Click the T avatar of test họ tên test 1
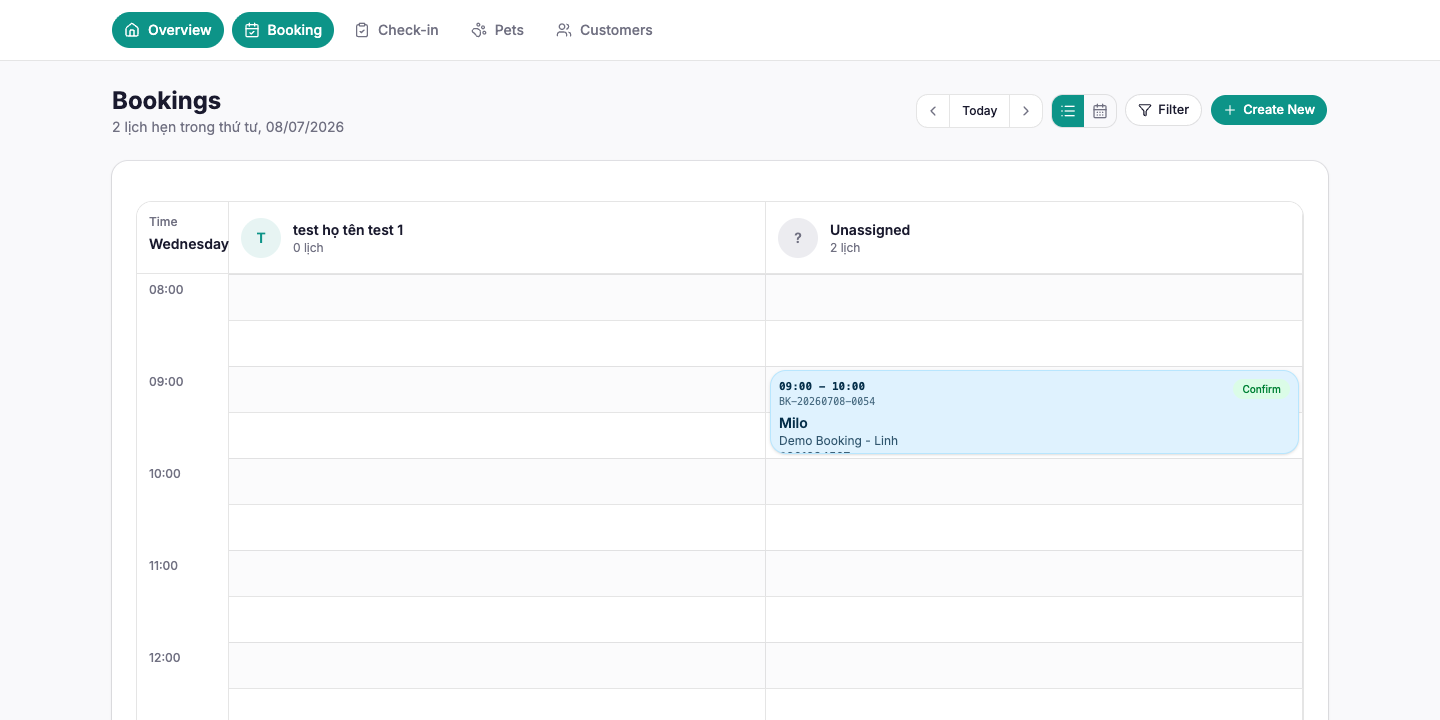This screenshot has height=720, width=1440. coord(261,238)
